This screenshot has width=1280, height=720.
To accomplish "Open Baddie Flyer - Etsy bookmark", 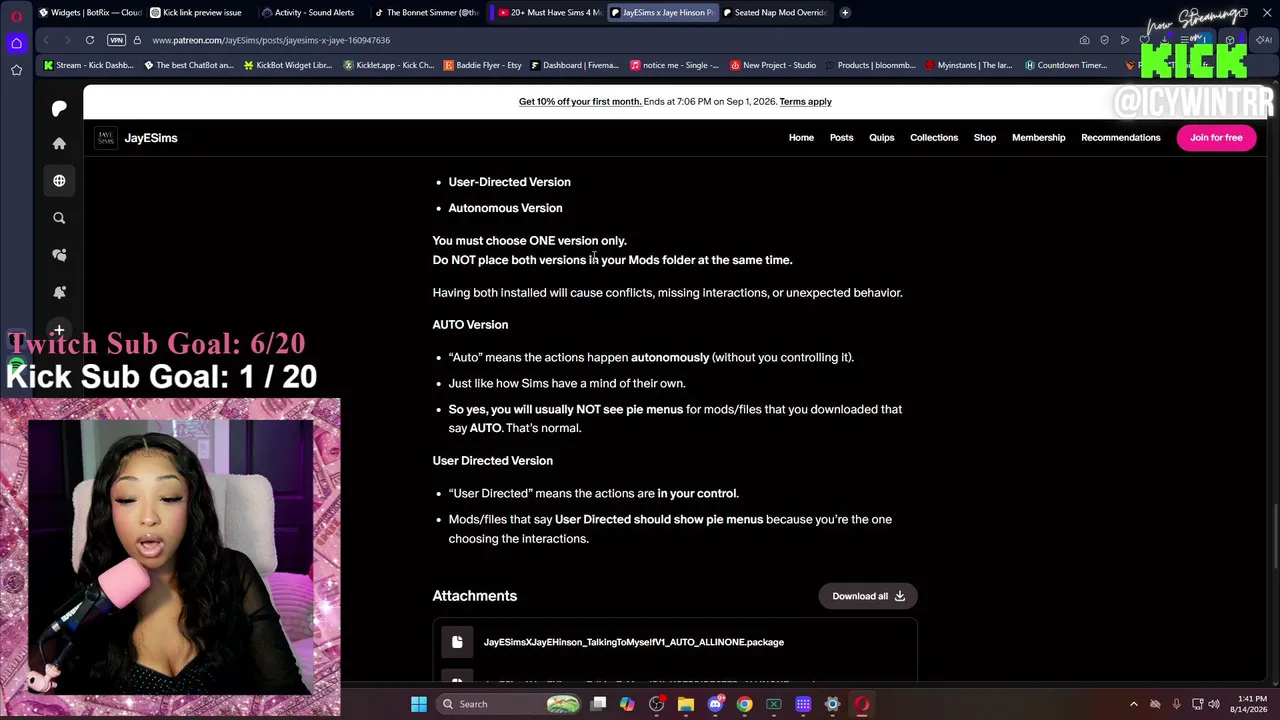I will tap(482, 66).
